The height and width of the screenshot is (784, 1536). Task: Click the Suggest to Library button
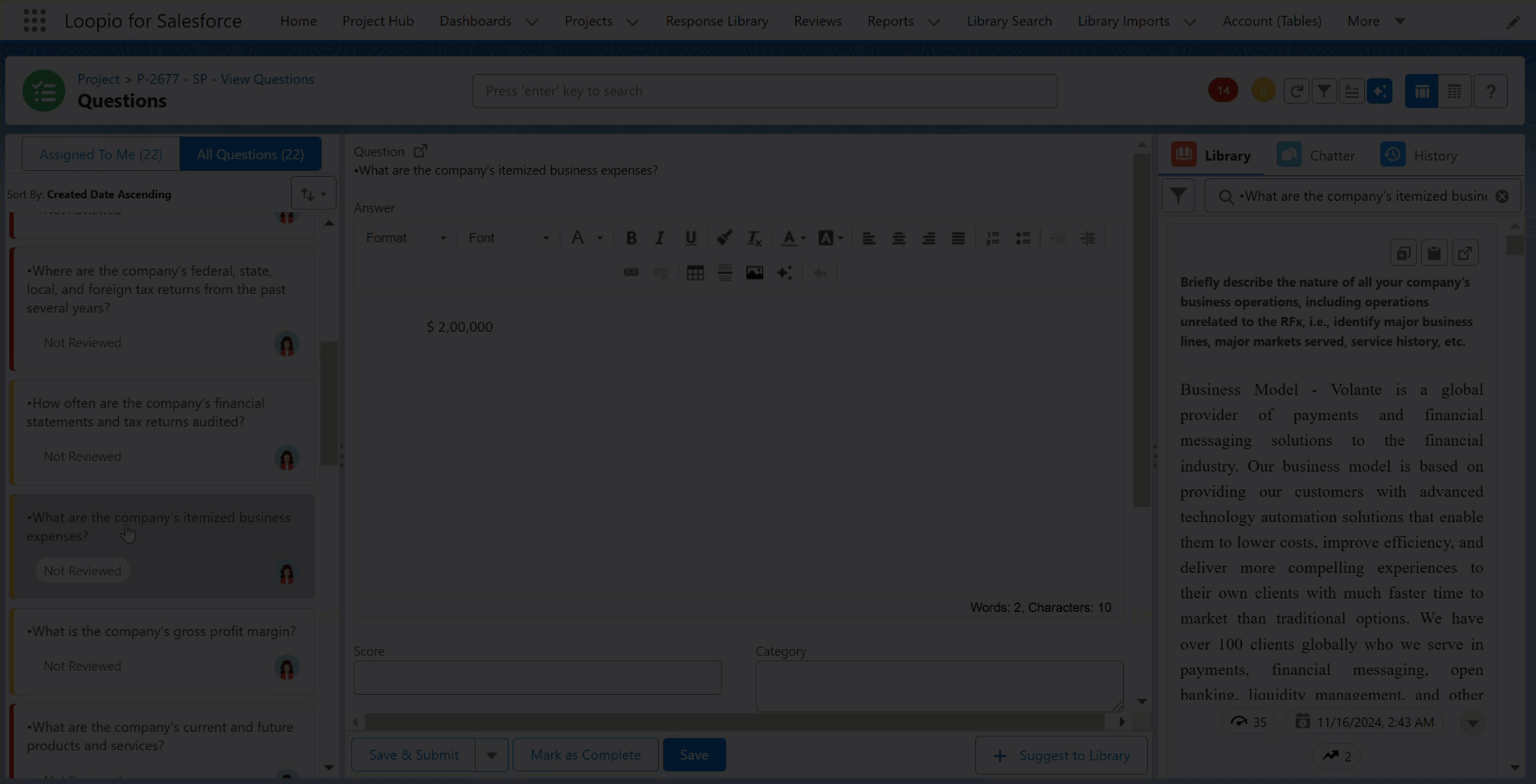[x=1061, y=756]
